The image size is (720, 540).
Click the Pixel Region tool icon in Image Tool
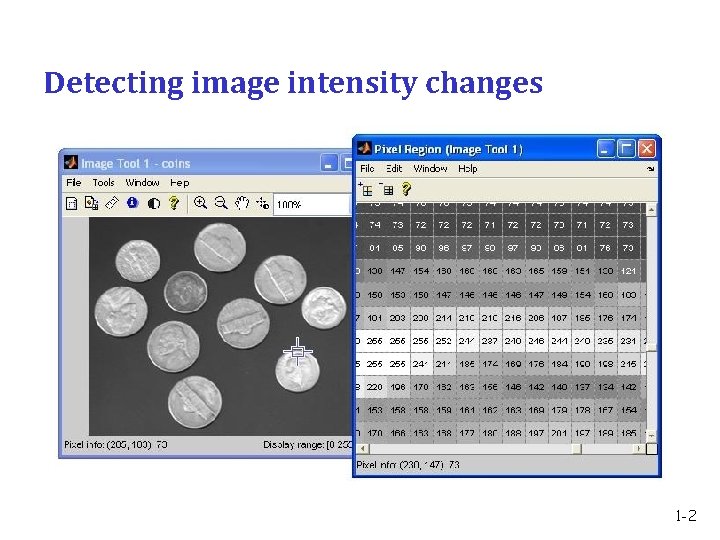pyautogui.click(x=91, y=203)
